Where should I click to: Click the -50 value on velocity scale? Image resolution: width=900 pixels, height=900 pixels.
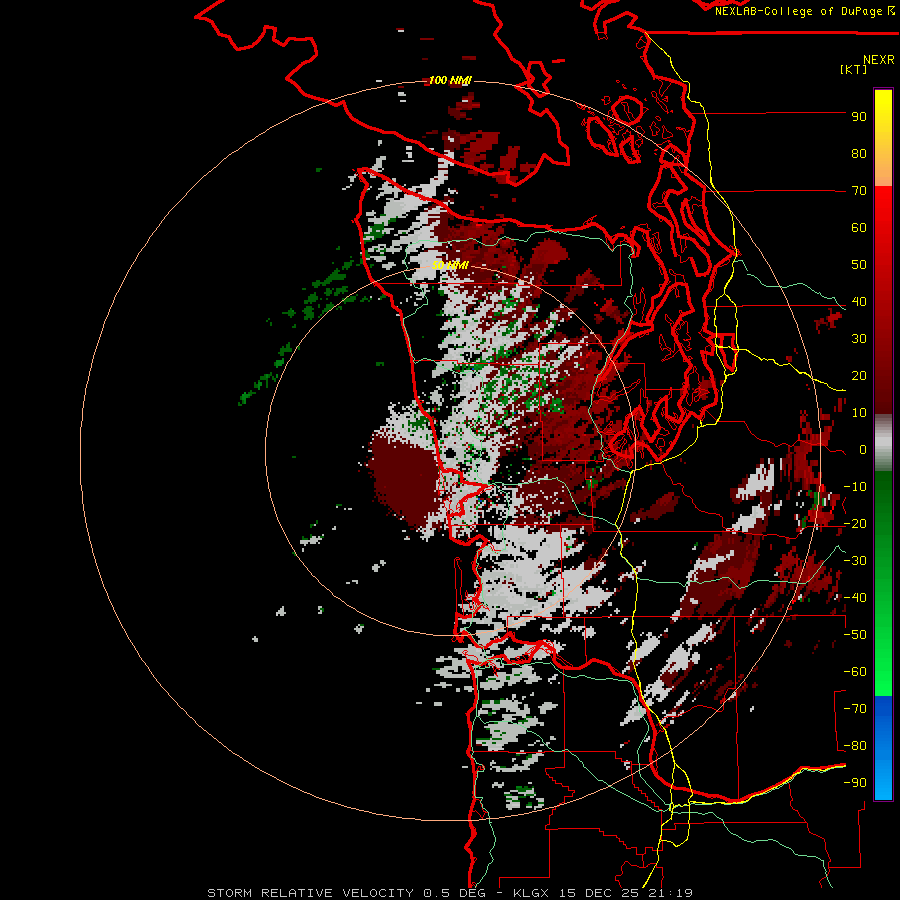tap(855, 635)
